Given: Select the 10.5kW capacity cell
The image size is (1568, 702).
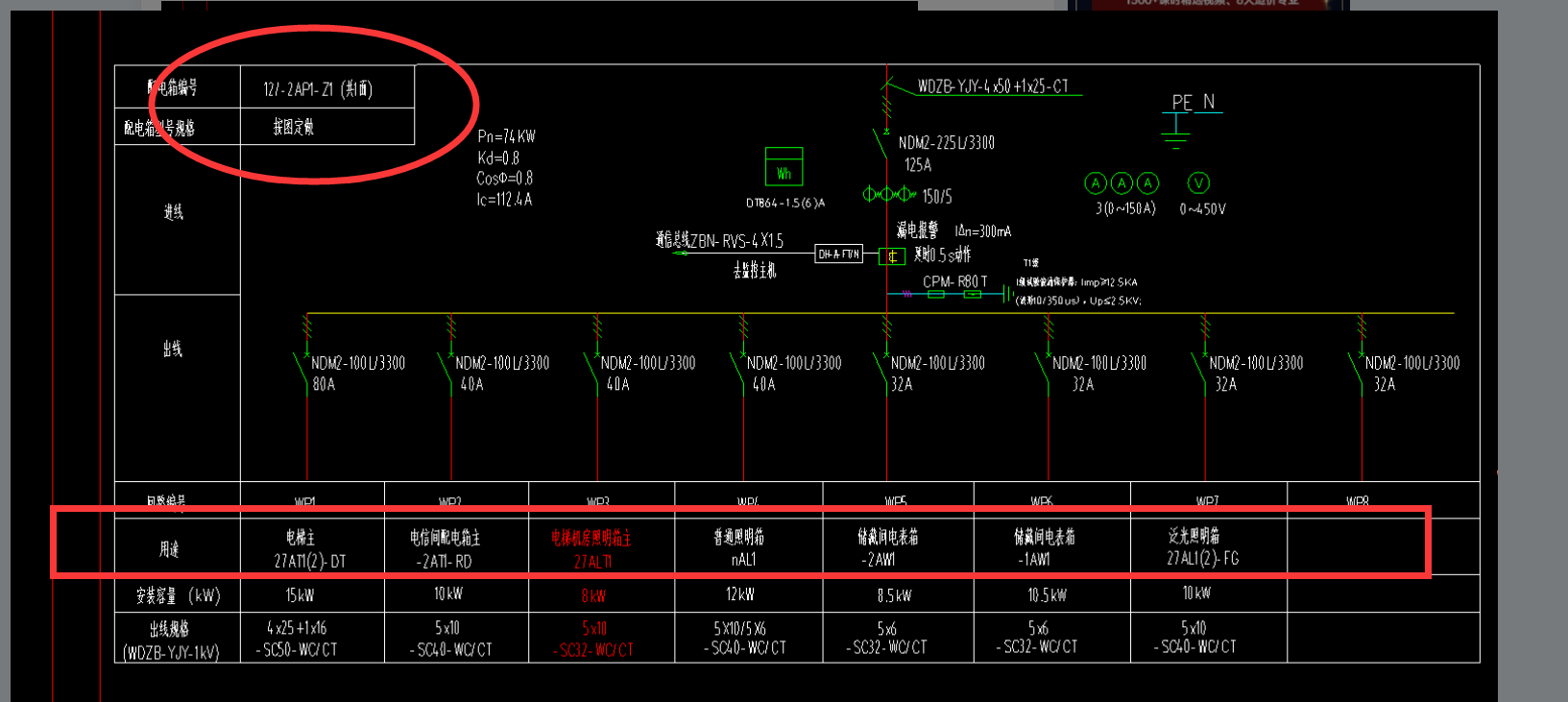Looking at the screenshot, I should click(x=1052, y=595).
